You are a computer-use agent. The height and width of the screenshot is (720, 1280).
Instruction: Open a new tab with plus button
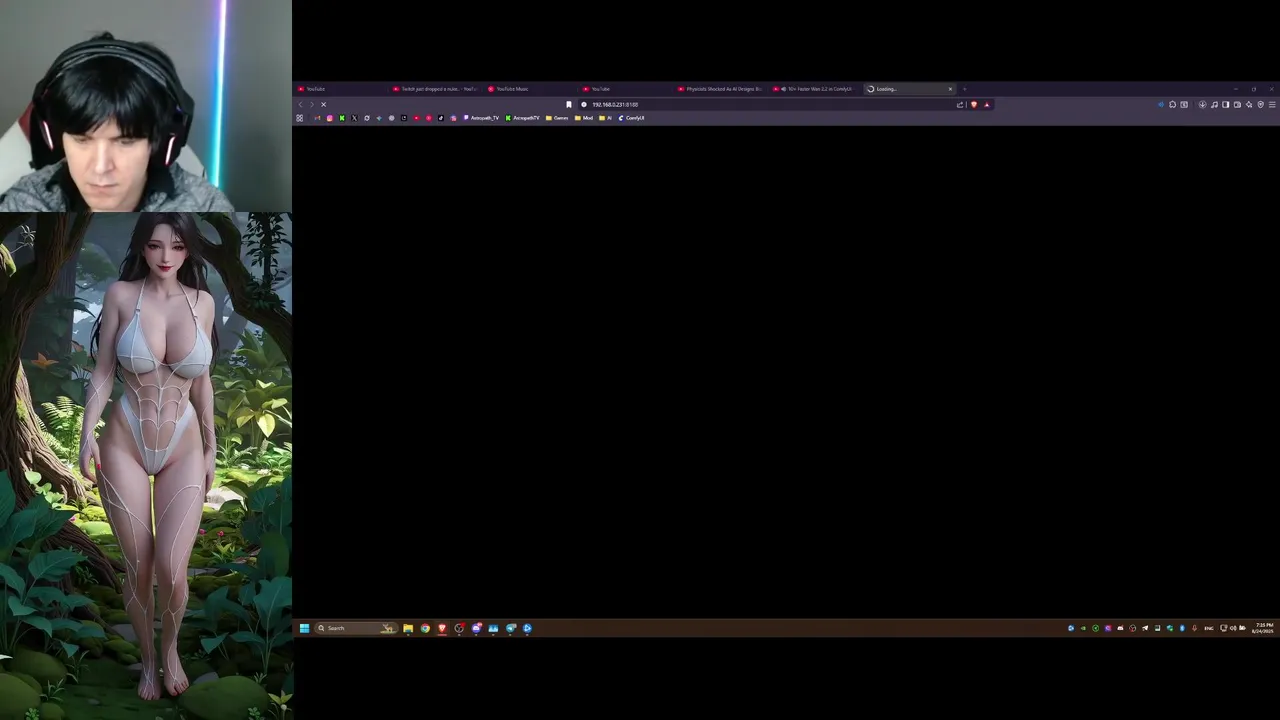pyautogui.click(x=965, y=89)
